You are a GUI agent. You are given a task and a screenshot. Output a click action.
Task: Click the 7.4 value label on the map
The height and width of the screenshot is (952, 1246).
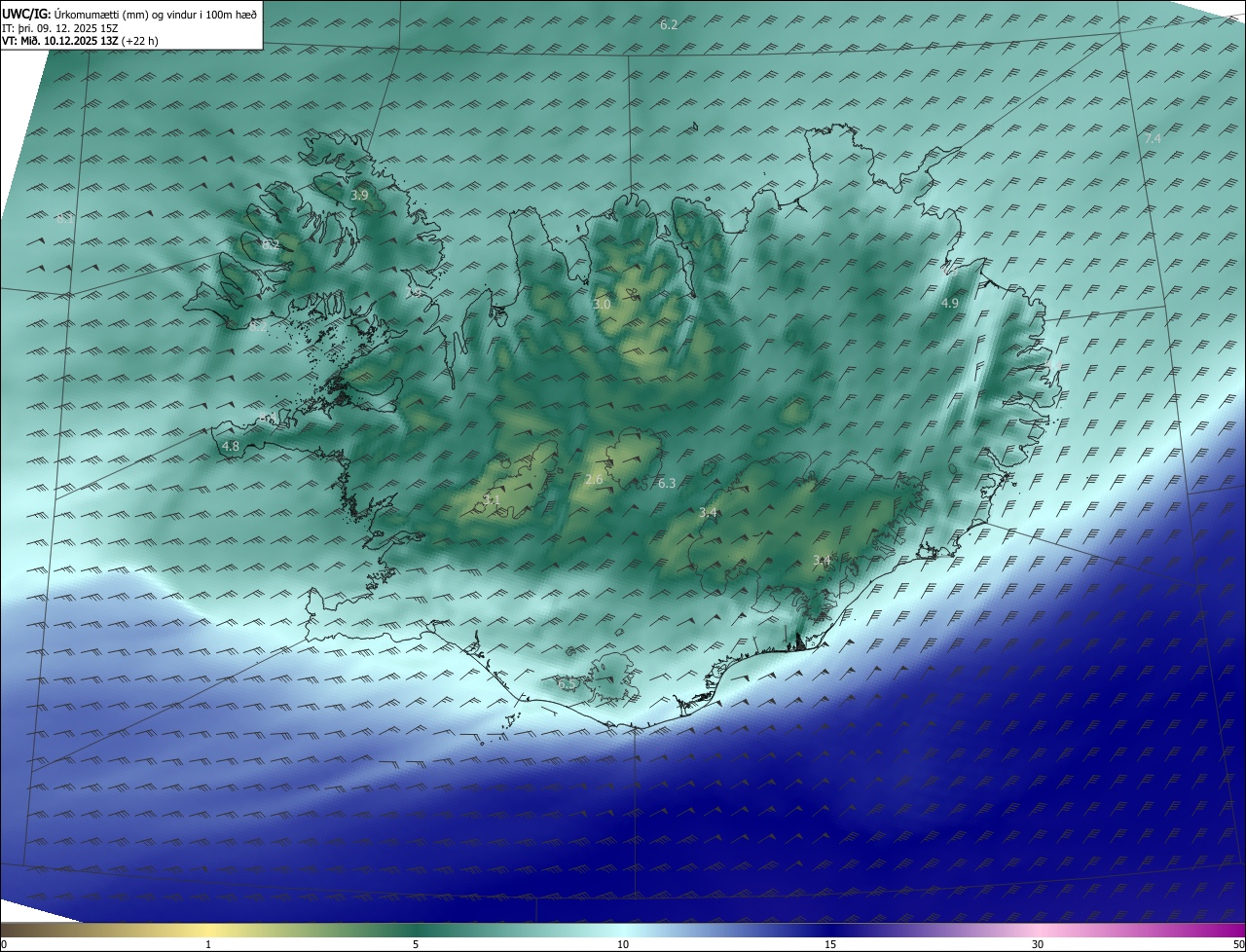[x=1153, y=139]
